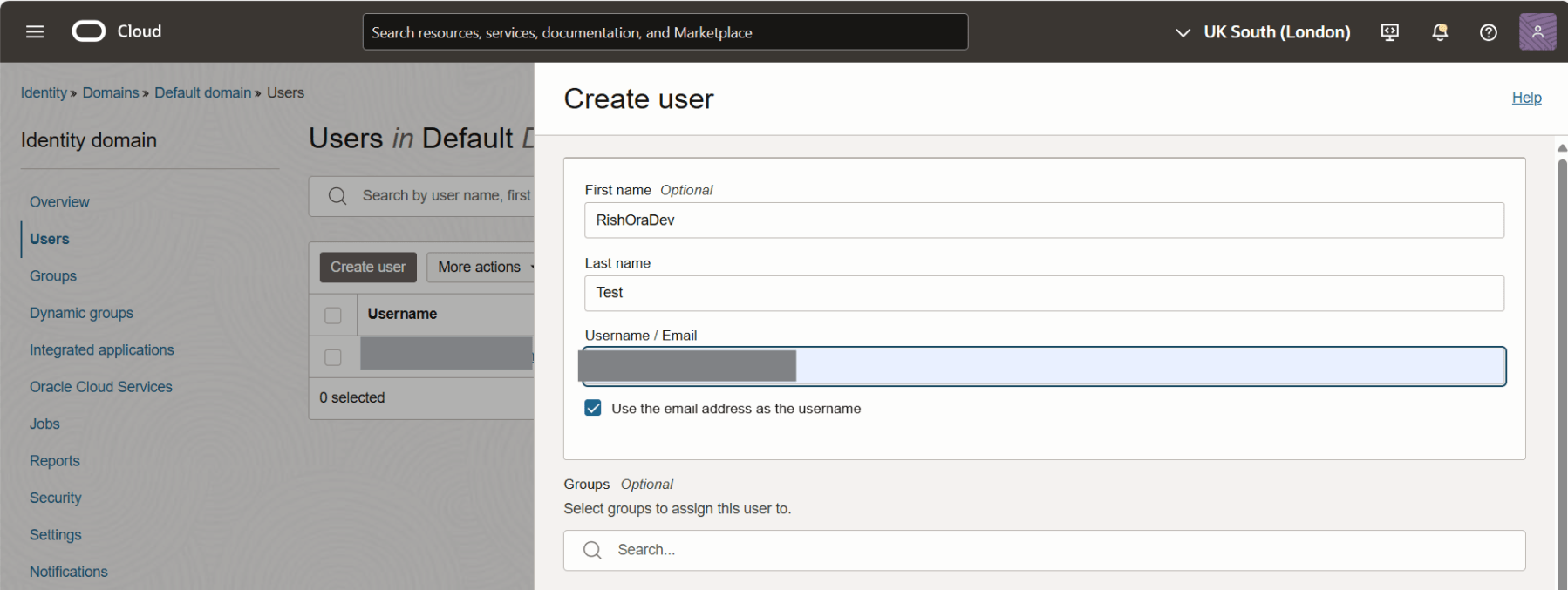Open the hamburger navigation menu
The image size is (1568, 590).
35,32
